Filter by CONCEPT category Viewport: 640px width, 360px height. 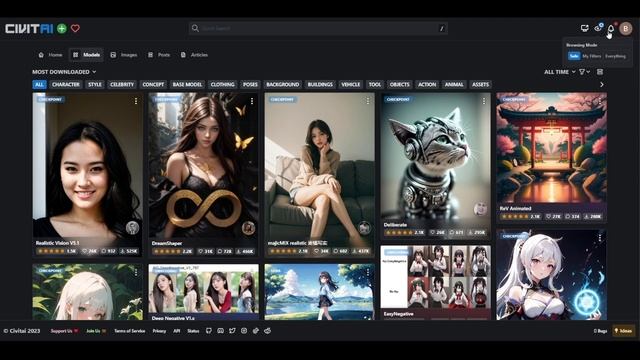click(x=153, y=84)
